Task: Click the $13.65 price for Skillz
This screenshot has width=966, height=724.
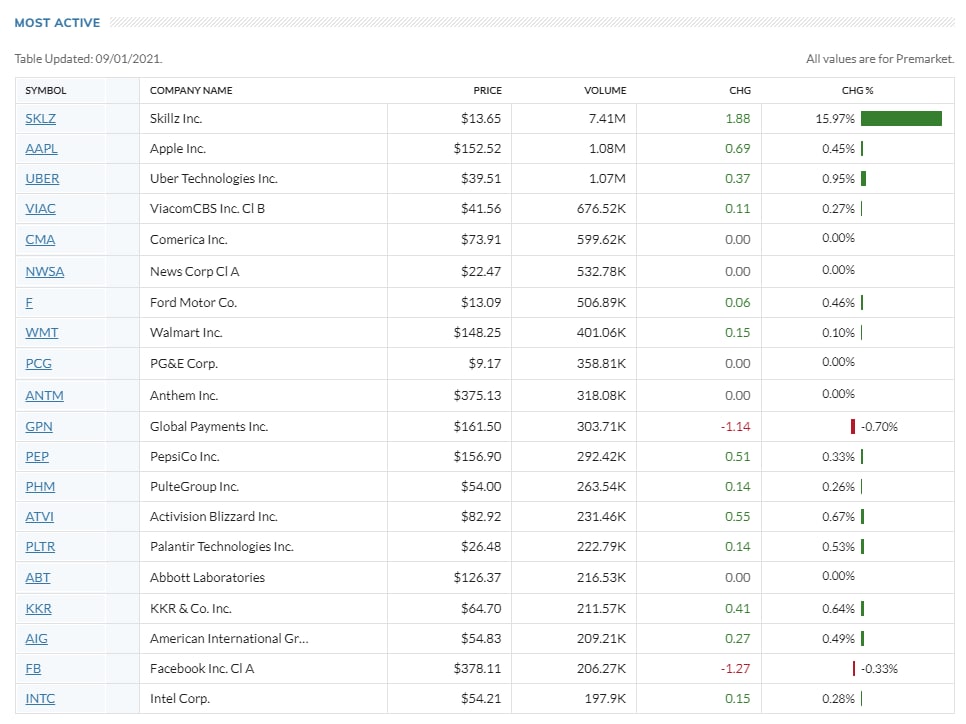Action: (481, 118)
